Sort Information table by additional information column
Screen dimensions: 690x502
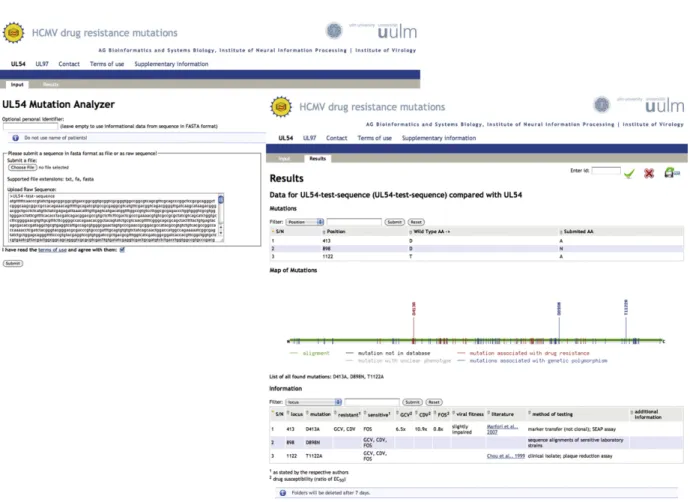pos(647,414)
